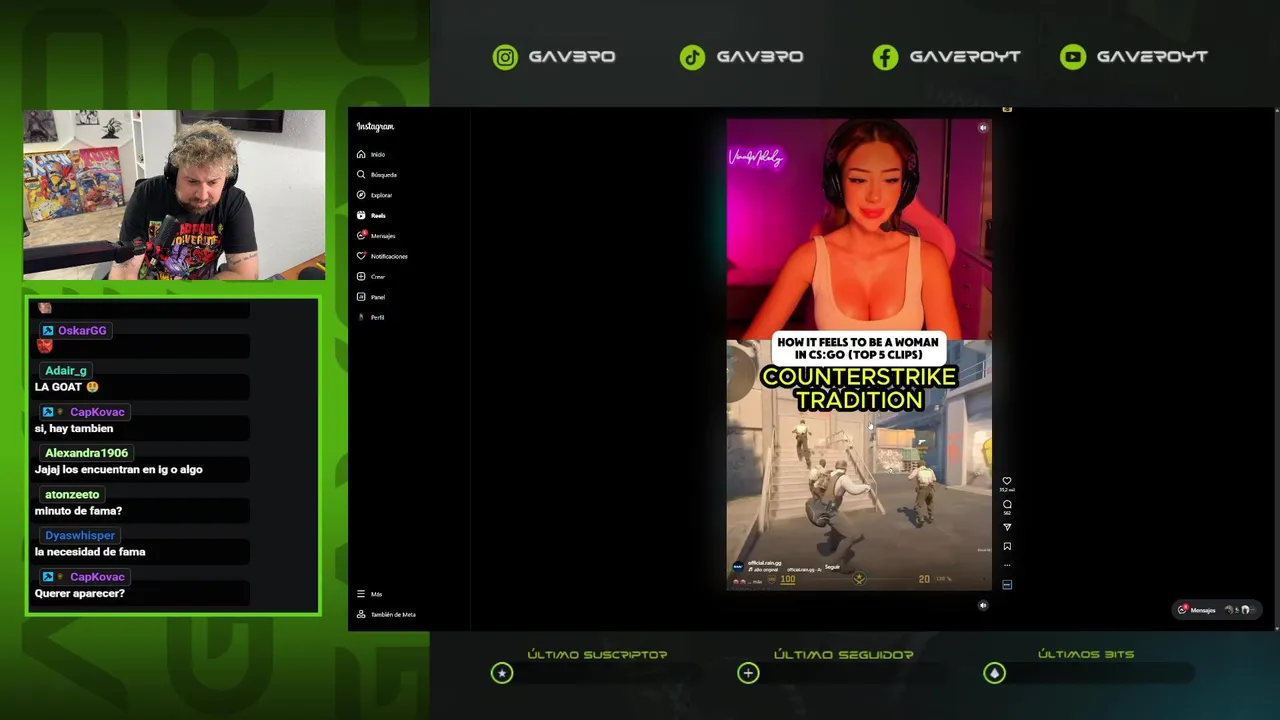
Task: Click Seguir to follow the reel author
Action: pos(832,567)
